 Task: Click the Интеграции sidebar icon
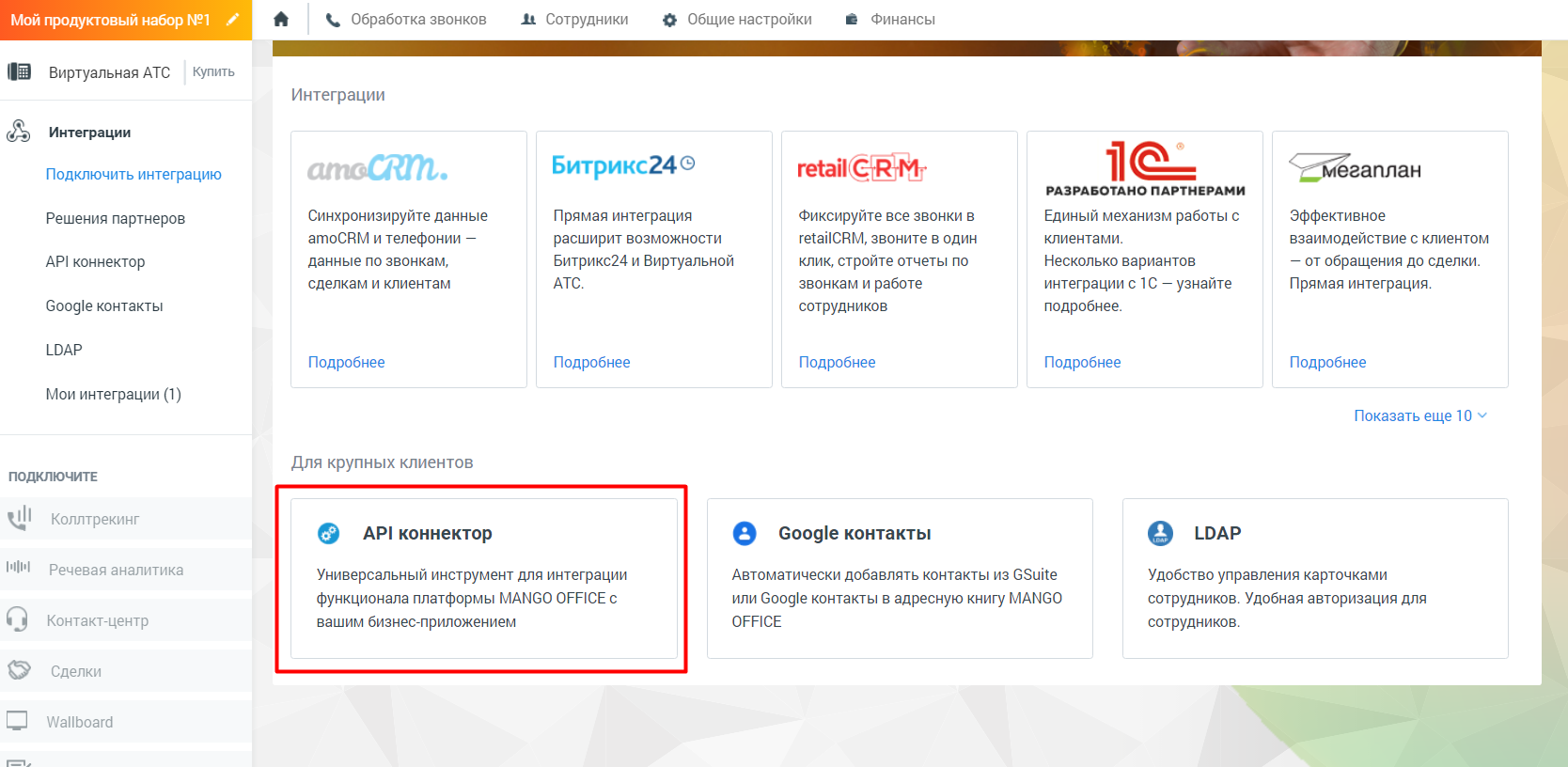pyautogui.click(x=19, y=132)
